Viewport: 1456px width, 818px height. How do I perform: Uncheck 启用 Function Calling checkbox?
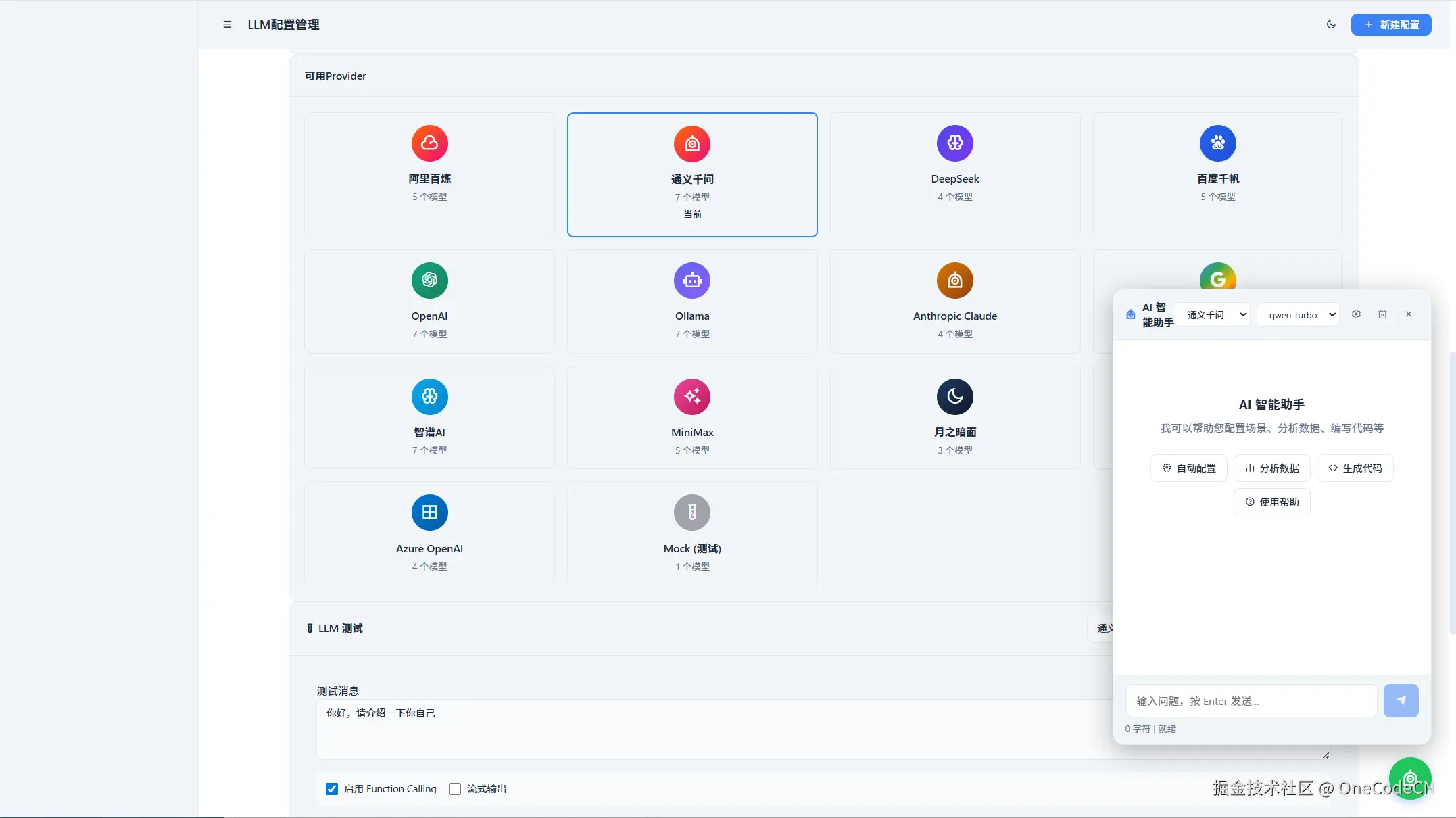pos(332,789)
